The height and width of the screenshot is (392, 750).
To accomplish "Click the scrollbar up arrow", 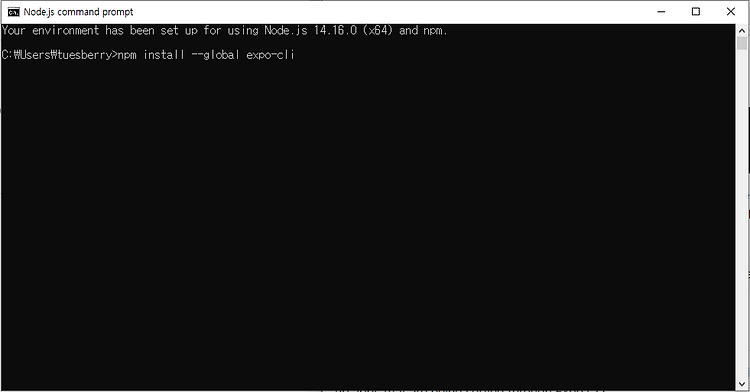I will tap(742, 30).
